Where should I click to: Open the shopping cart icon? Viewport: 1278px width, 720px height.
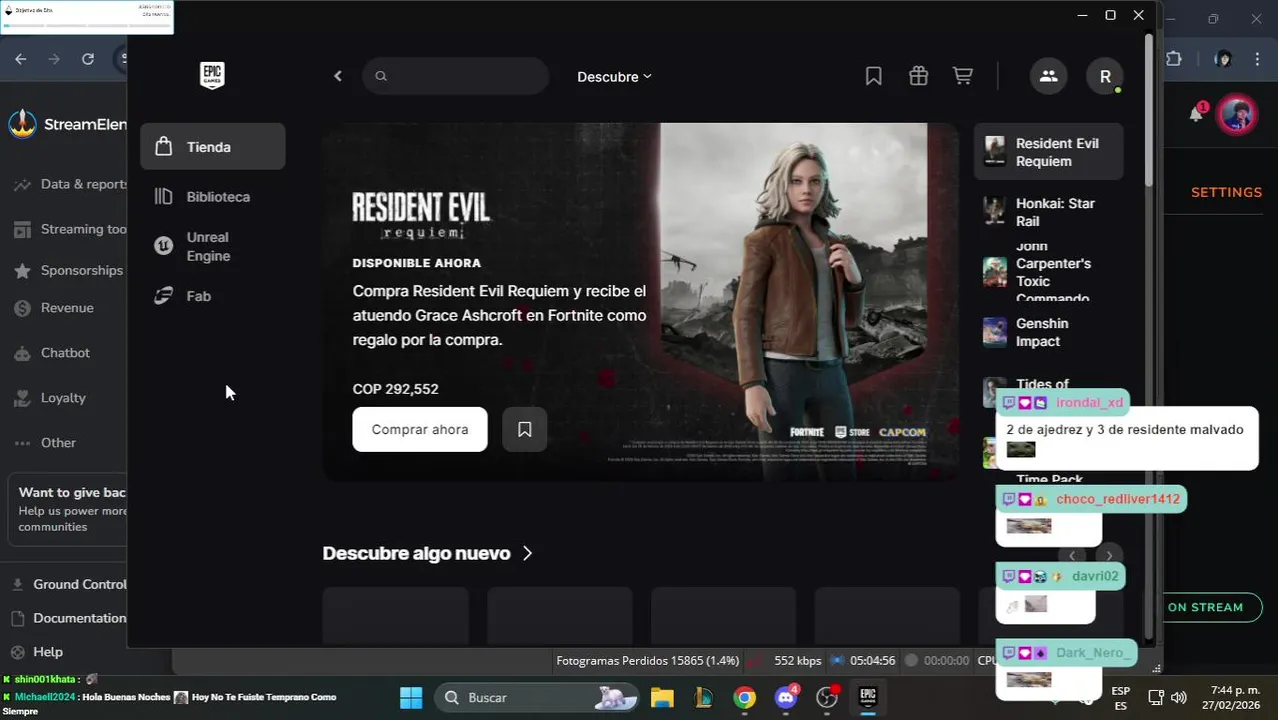coord(963,76)
